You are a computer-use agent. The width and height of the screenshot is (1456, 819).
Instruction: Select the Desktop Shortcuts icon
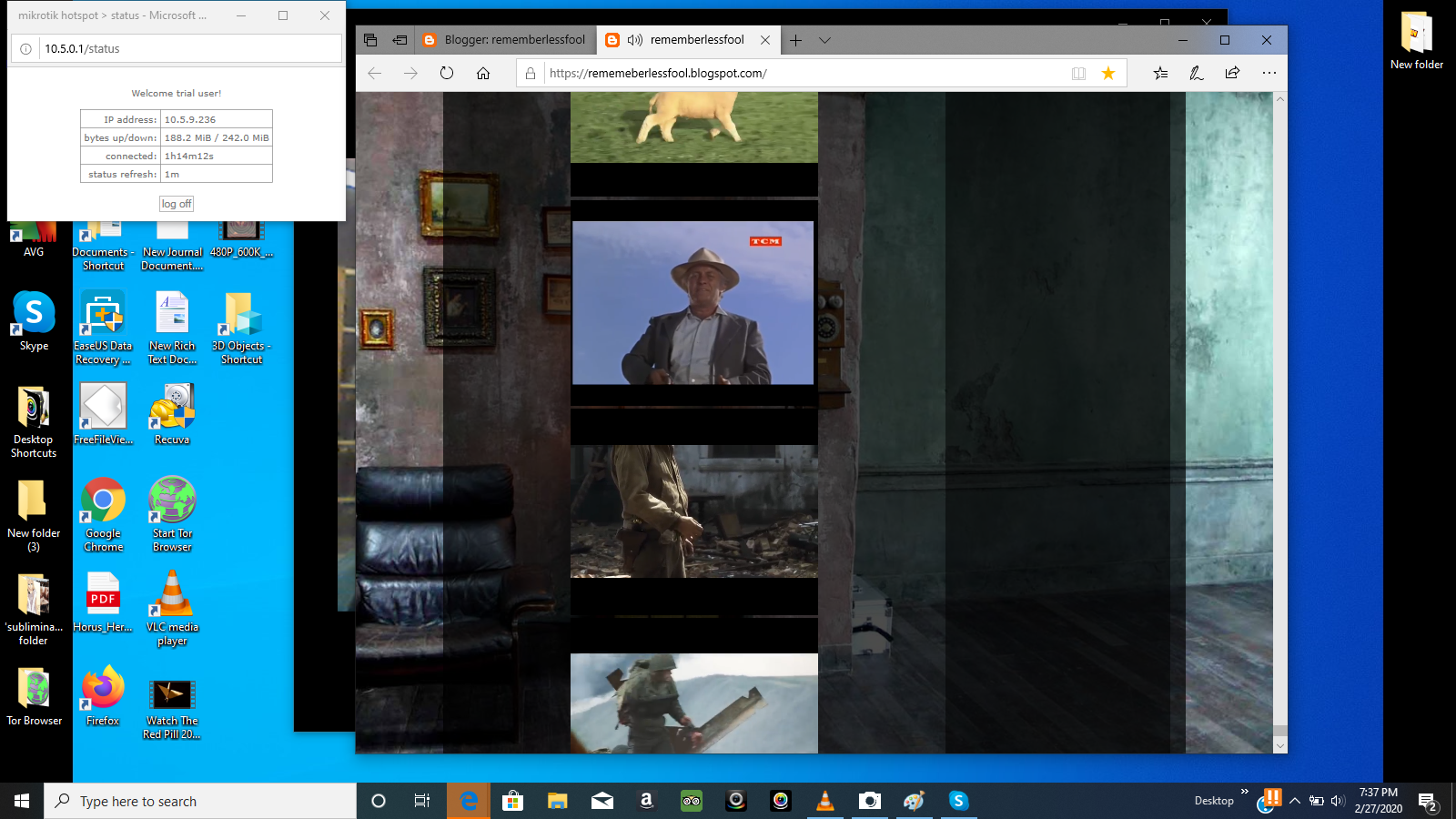tap(34, 421)
